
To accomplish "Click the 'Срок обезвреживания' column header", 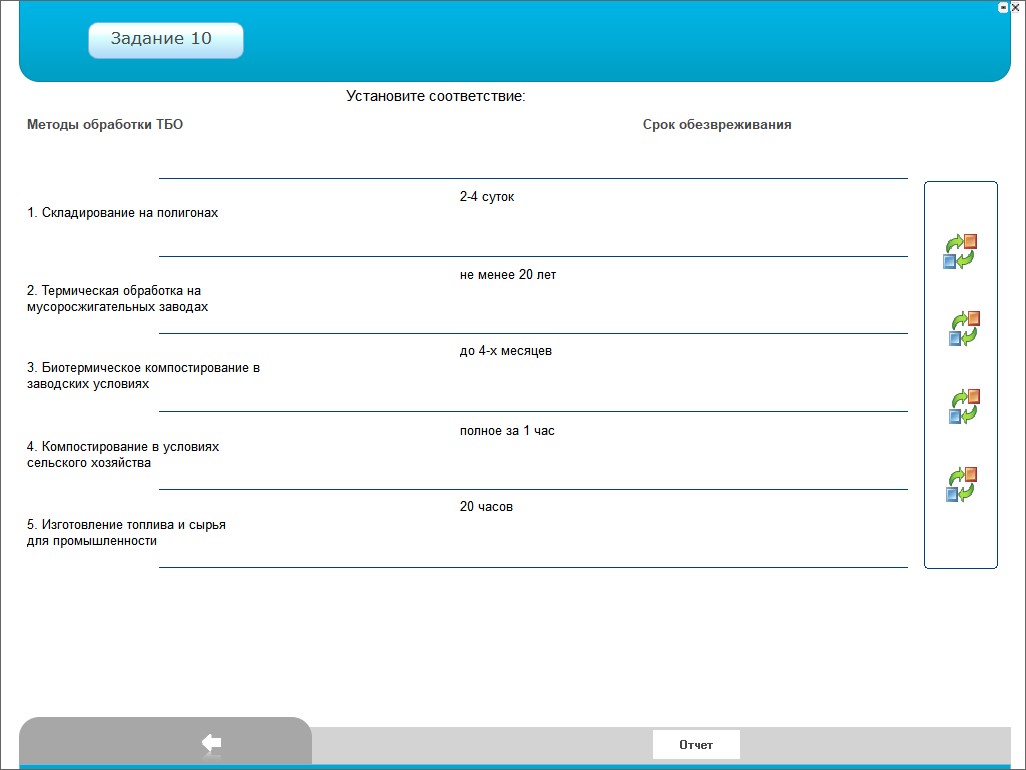I will [717, 125].
